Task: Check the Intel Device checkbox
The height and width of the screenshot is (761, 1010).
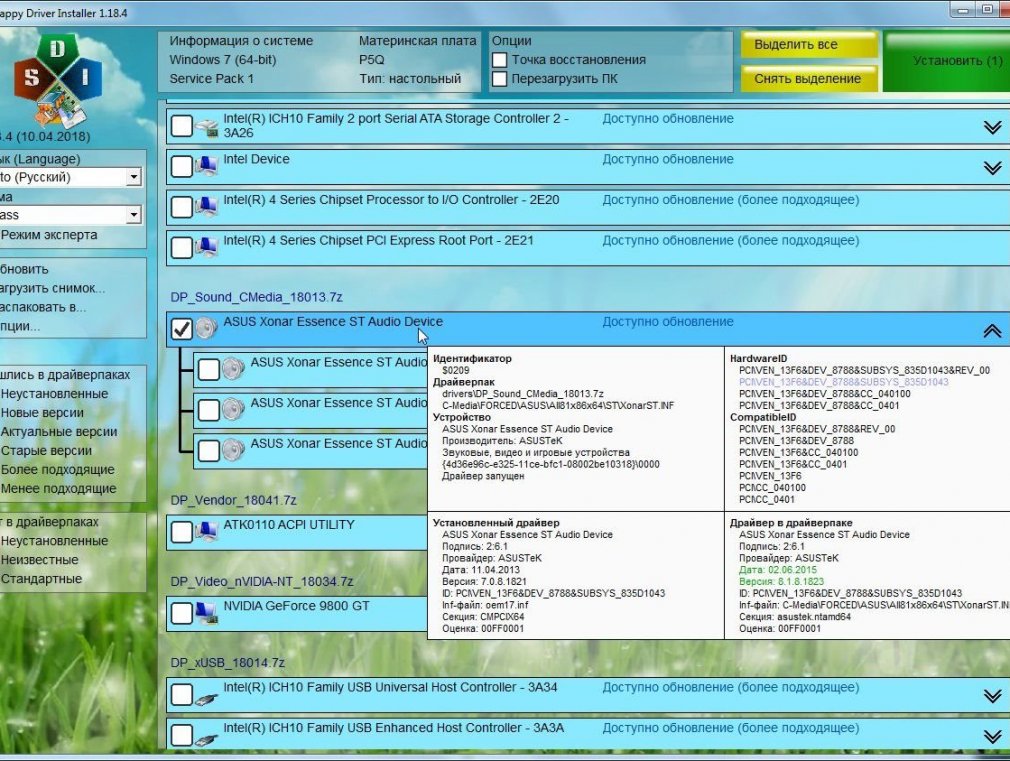Action: point(182,166)
